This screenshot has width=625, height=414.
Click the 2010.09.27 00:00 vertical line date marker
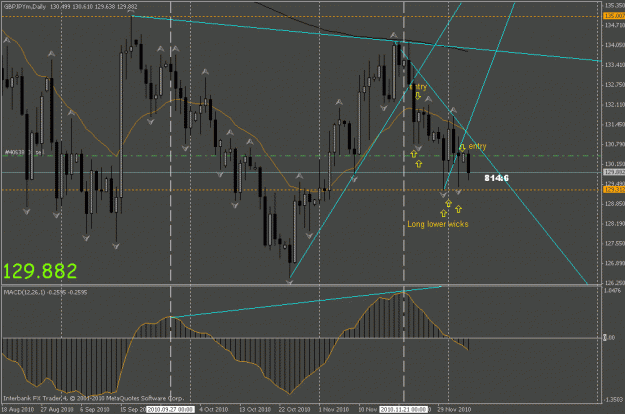(170, 409)
